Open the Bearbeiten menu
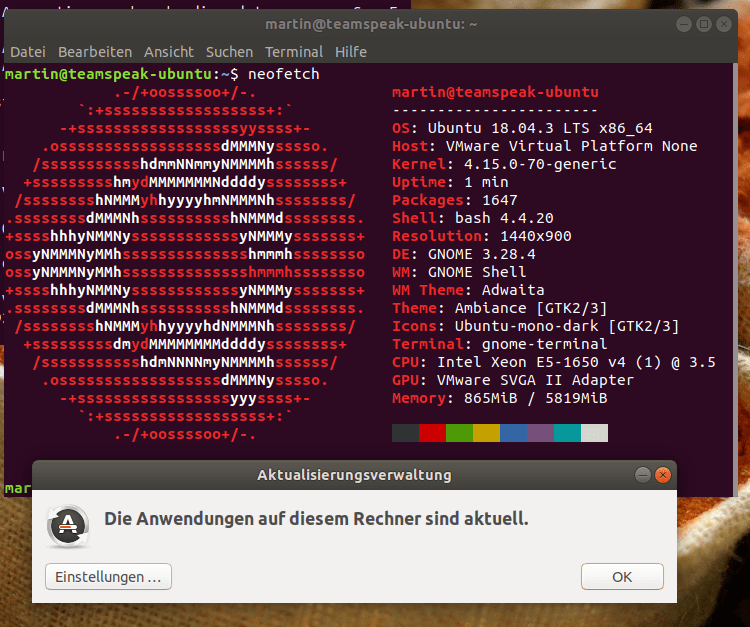This screenshot has width=750, height=627. (95, 52)
